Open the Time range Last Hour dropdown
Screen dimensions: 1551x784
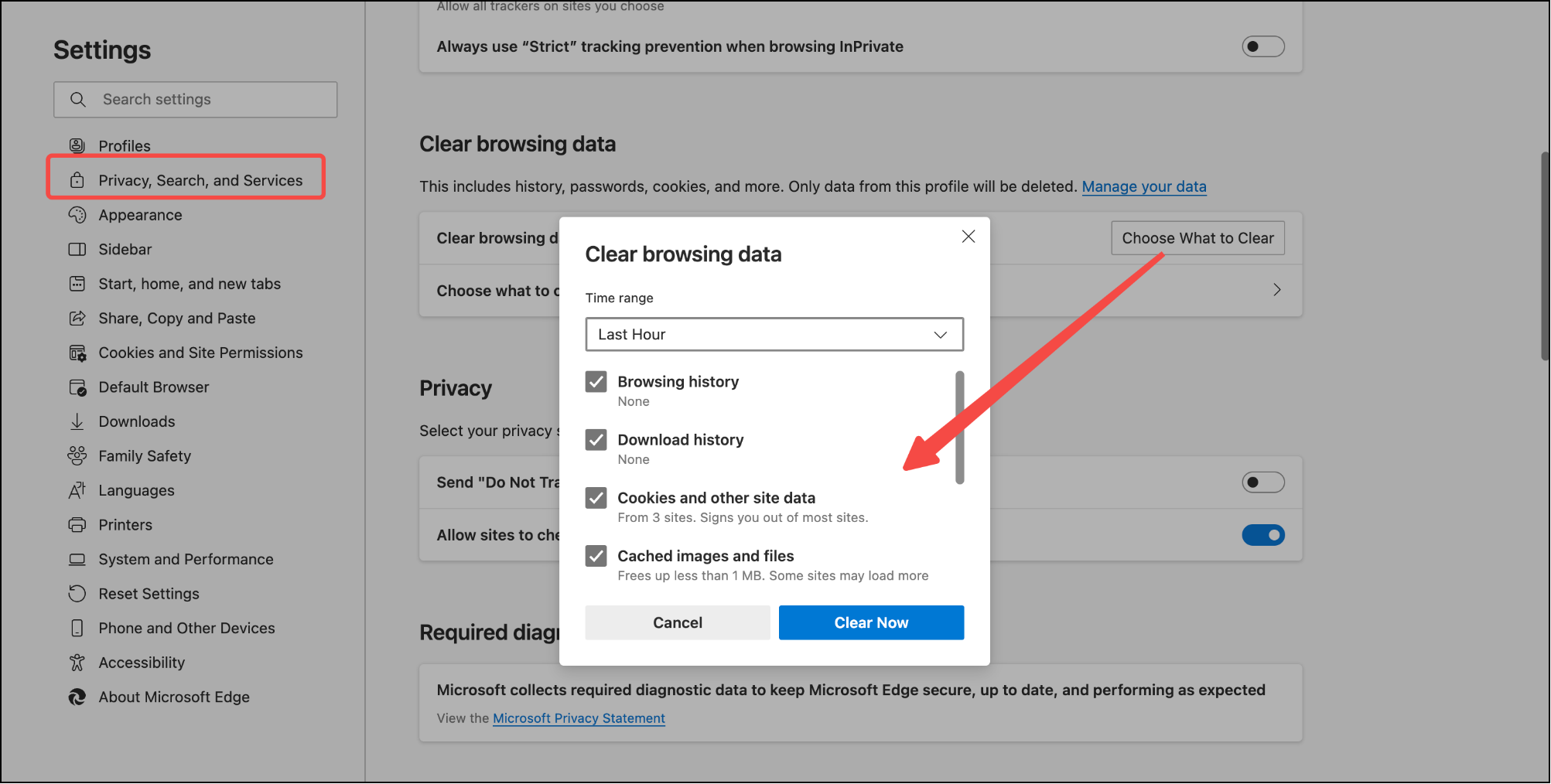tap(774, 335)
